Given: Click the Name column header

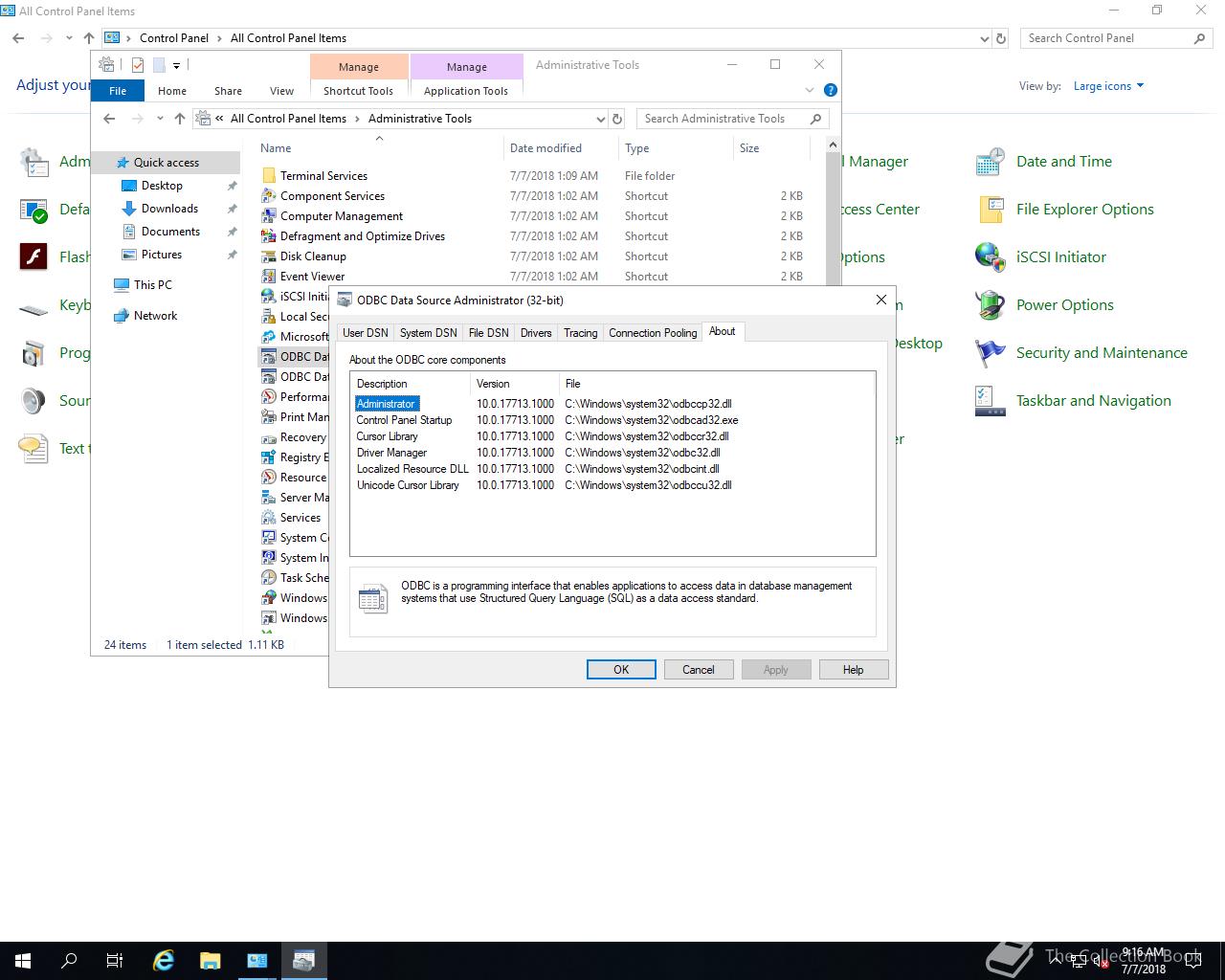Looking at the screenshot, I should (379, 148).
